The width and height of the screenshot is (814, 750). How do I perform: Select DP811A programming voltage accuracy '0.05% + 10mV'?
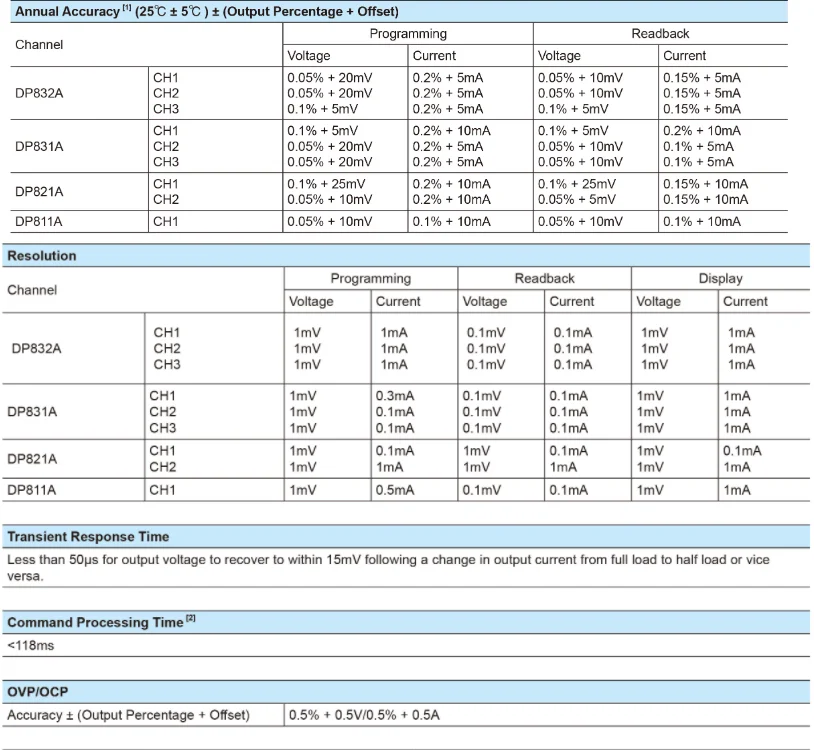[330, 222]
